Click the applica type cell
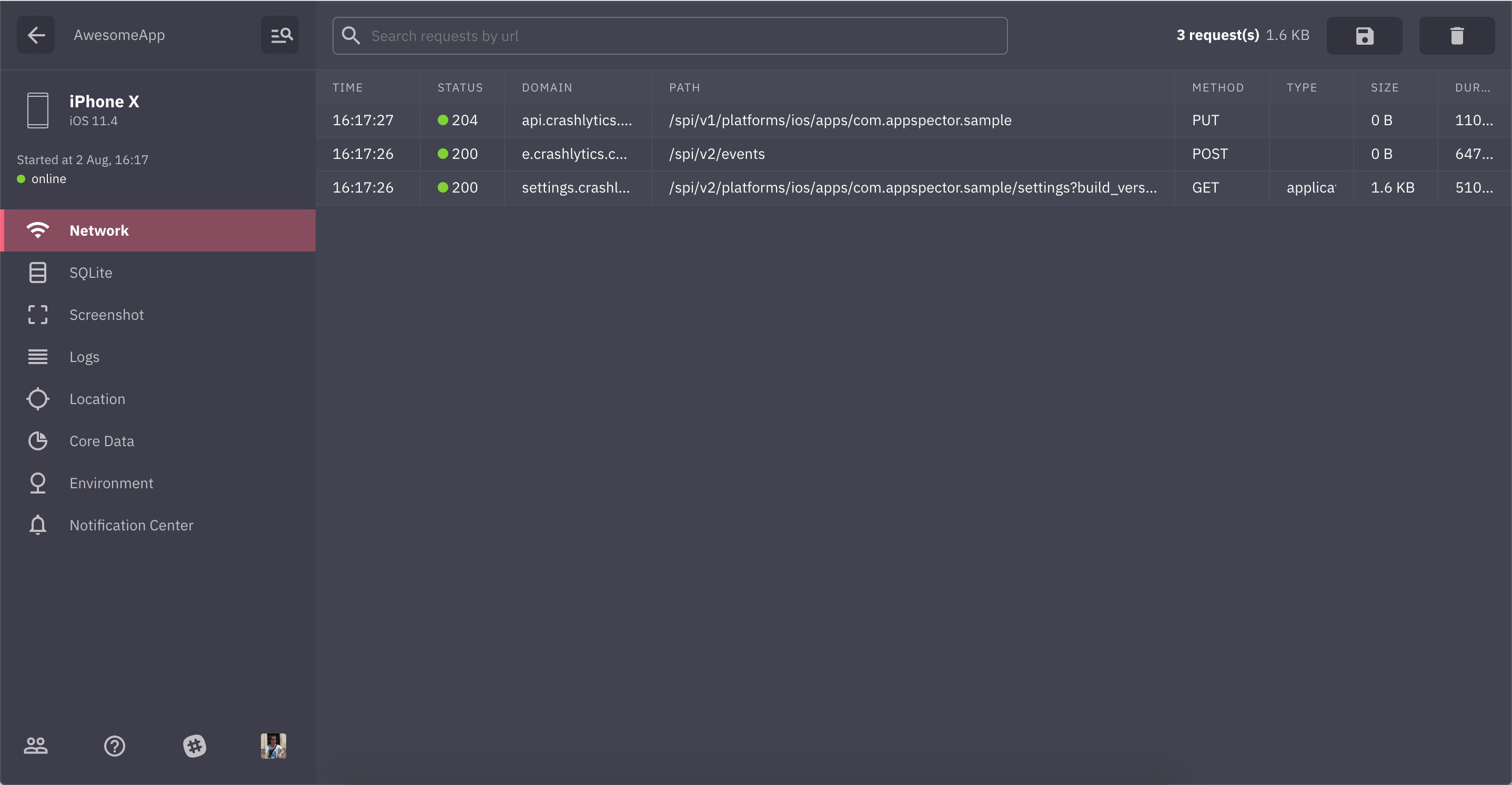1512x785 pixels. pos(1311,188)
